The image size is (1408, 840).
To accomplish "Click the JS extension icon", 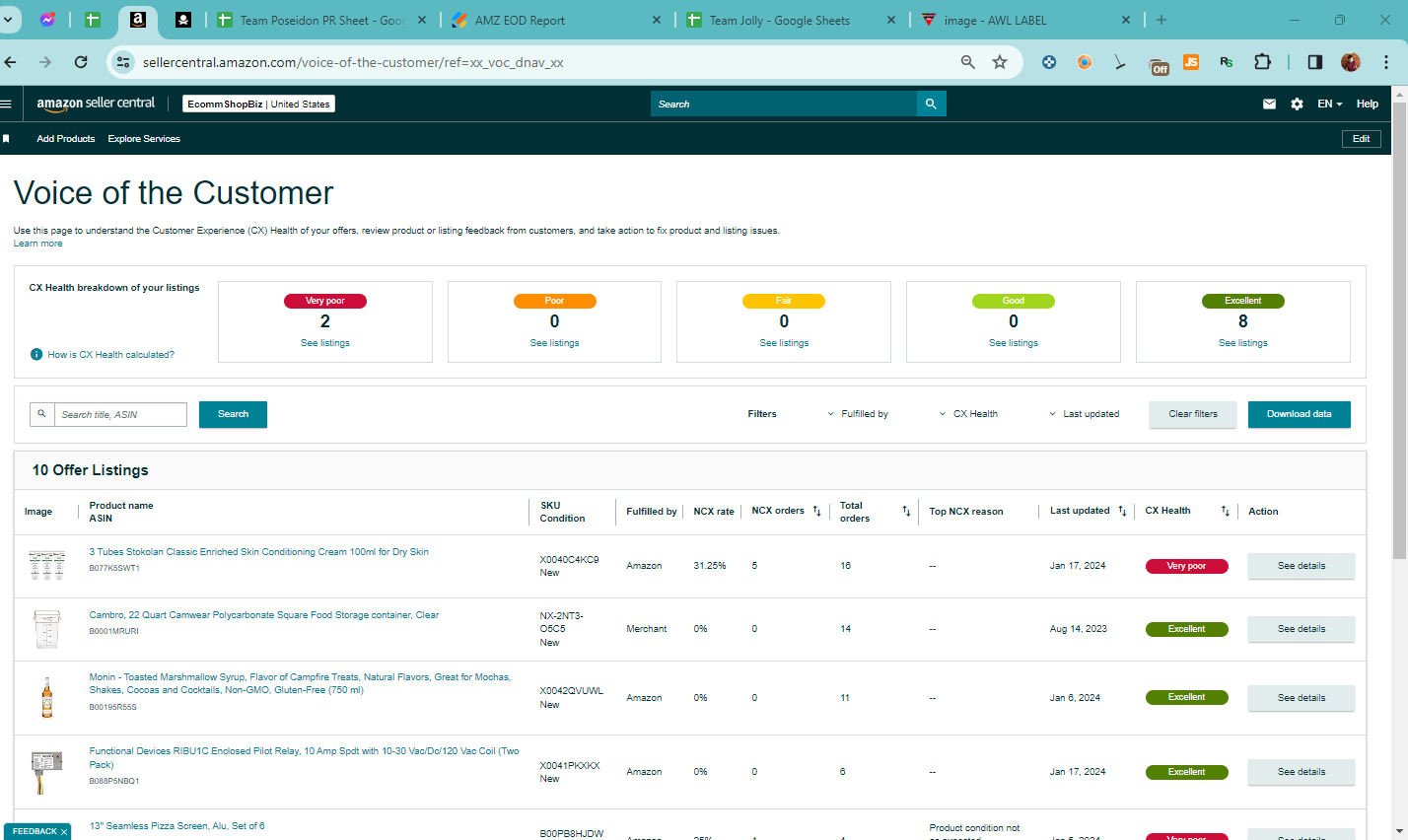I will coord(1191,62).
